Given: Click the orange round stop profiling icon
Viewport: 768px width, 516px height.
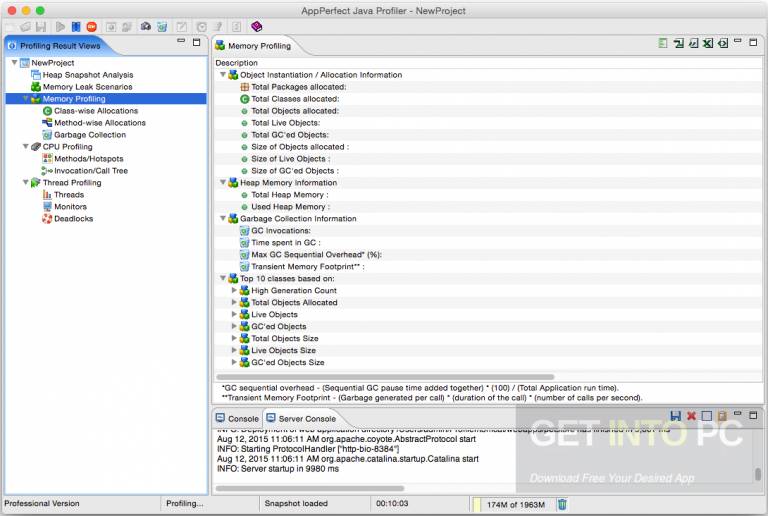Looking at the screenshot, I should pyautogui.click(x=92, y=27).
